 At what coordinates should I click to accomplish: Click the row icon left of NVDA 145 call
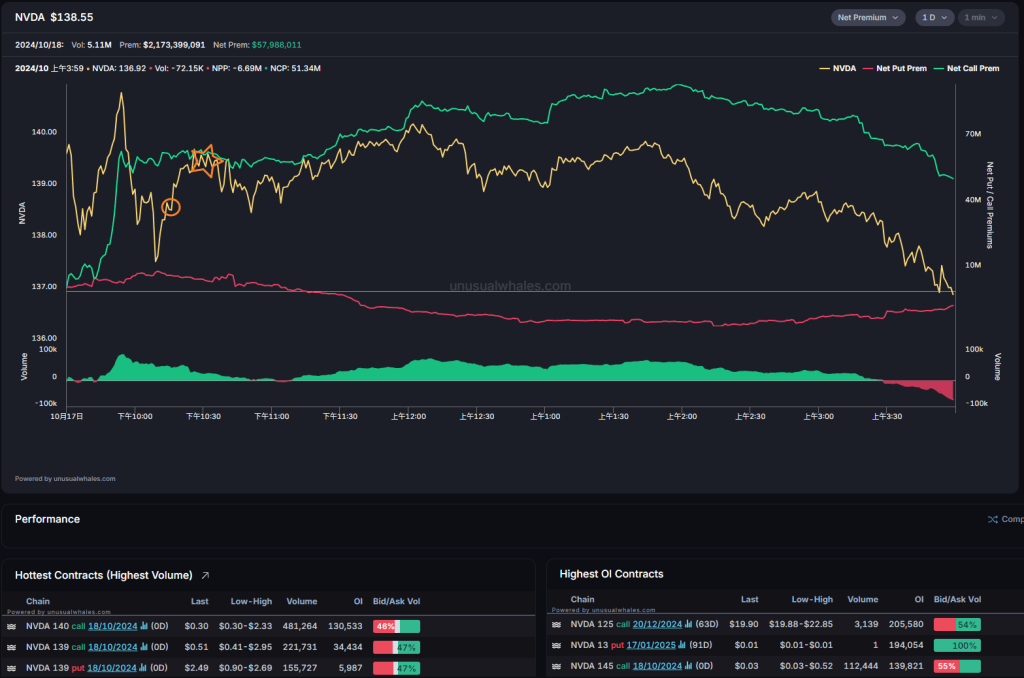coord(556,666)
